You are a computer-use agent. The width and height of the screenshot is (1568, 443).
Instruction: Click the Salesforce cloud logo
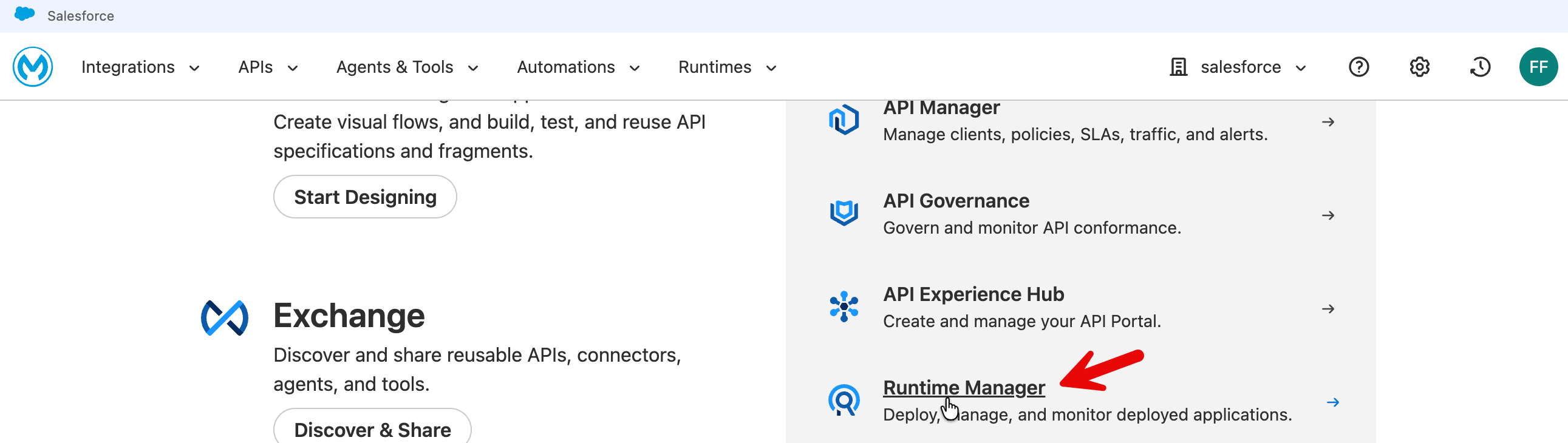point(24,14)
